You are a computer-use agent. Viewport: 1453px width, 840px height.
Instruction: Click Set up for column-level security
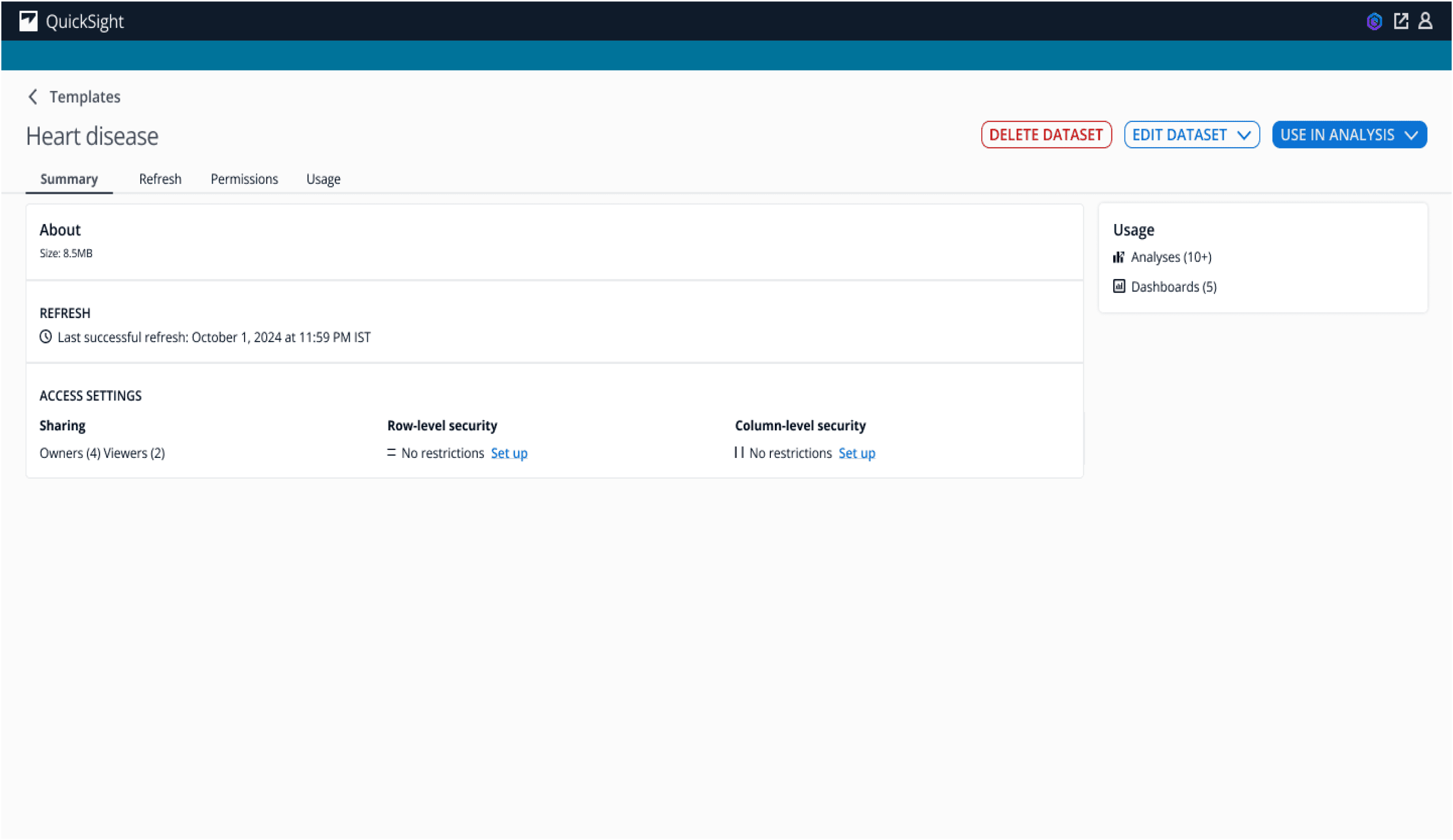857,453
